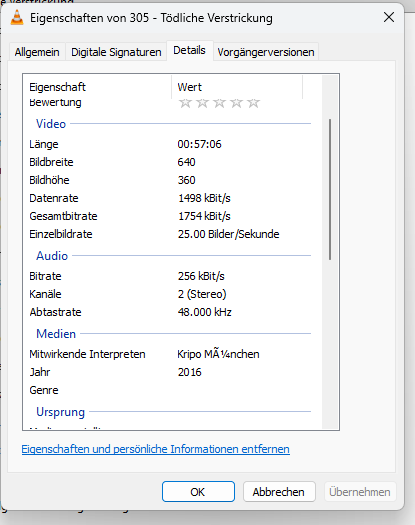Cancel with the Abbrechen button
The height and width of the screenshot is (525, 415).
279,492
